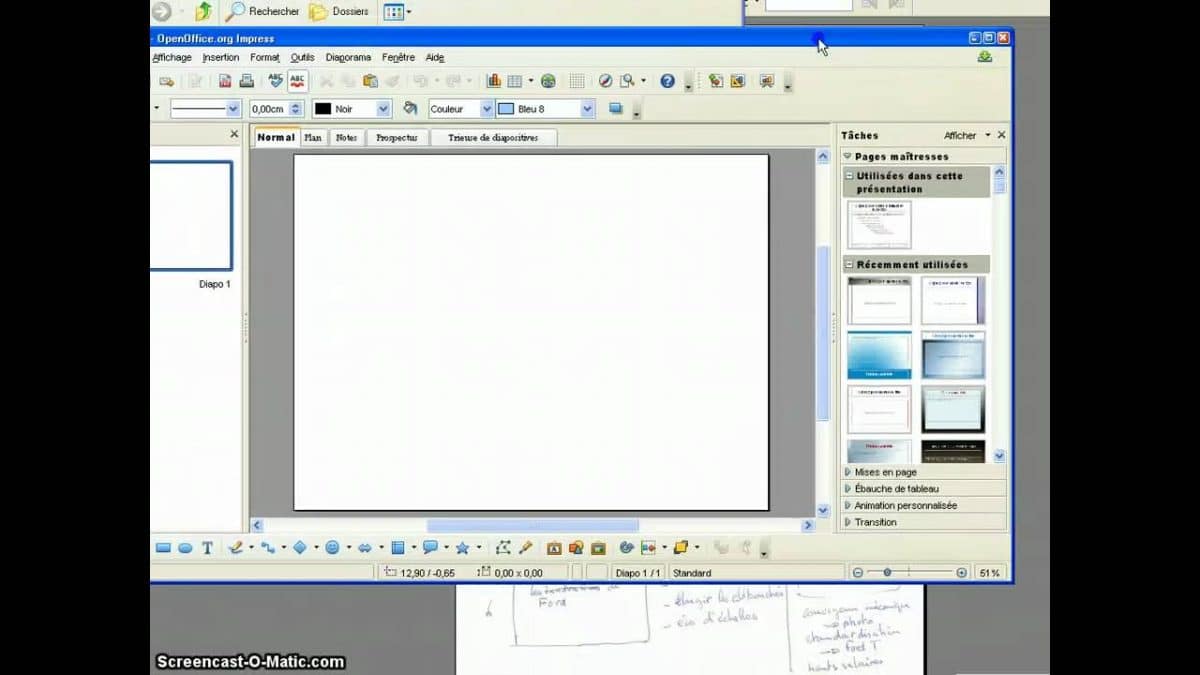Toggle AutoSpellcheck ABC button
The image size is (1200, 675).
click(297, 81)
